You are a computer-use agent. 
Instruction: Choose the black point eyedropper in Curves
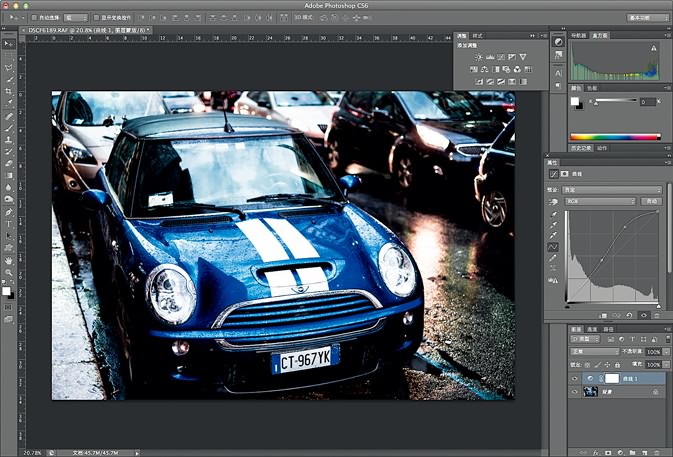point(554,214)
